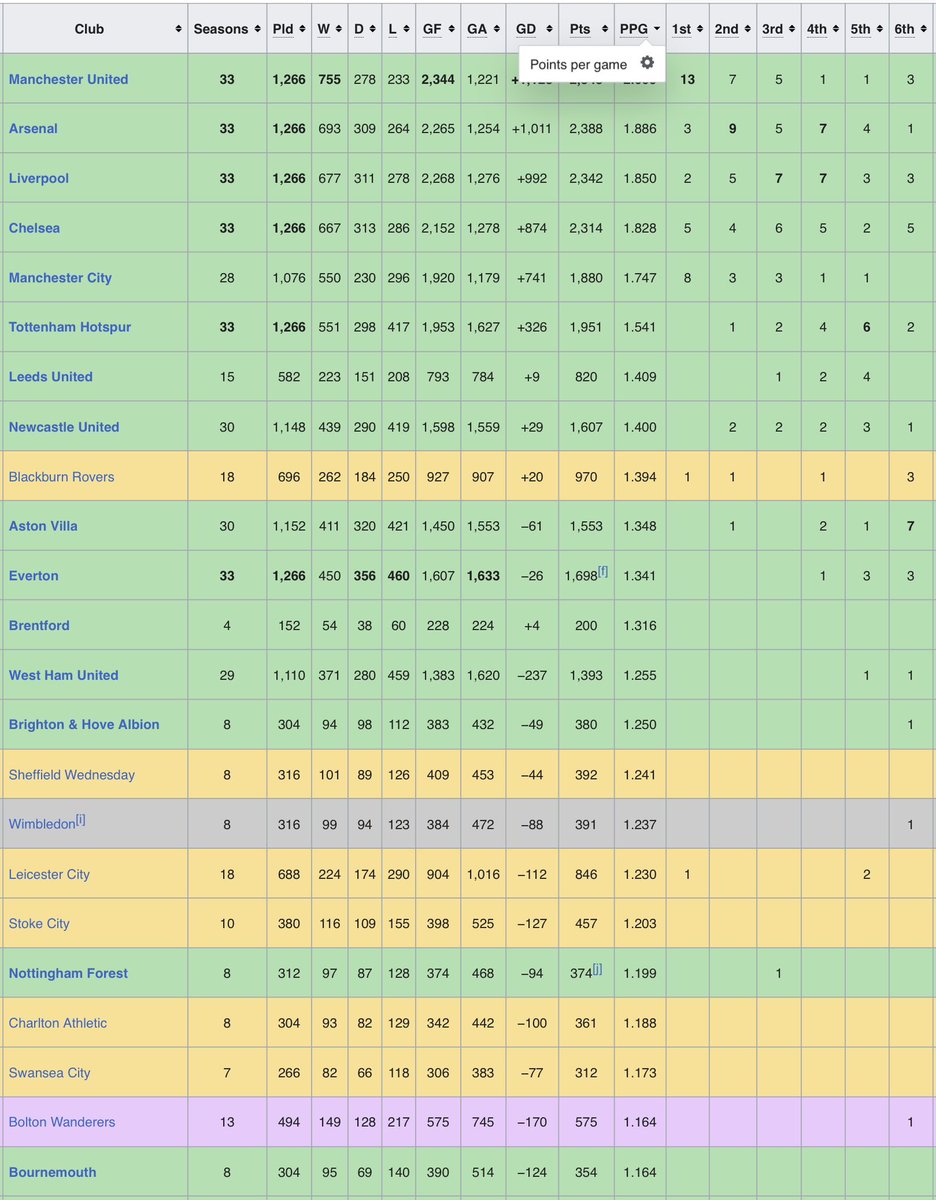Click Brentford's 1.316 PPG value
Viewport: 936px width, 1200px height.
640,626
